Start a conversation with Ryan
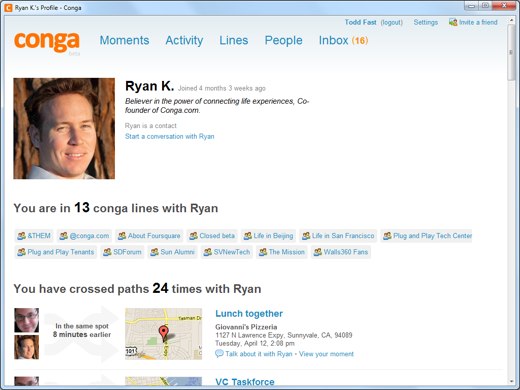This screenshot has width=520, height=390. pyautogui.click(x=170, y=136)
